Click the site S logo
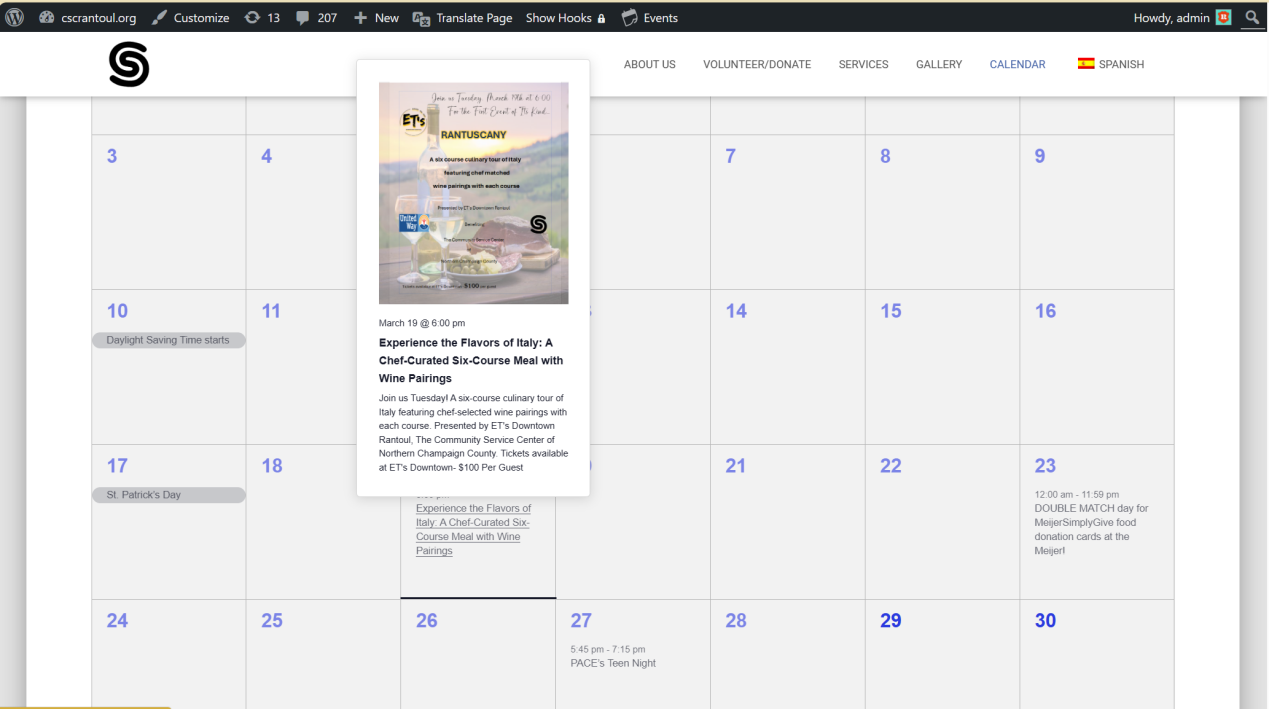The width and height of the screenshot is (1269, 709). (129, 65)
